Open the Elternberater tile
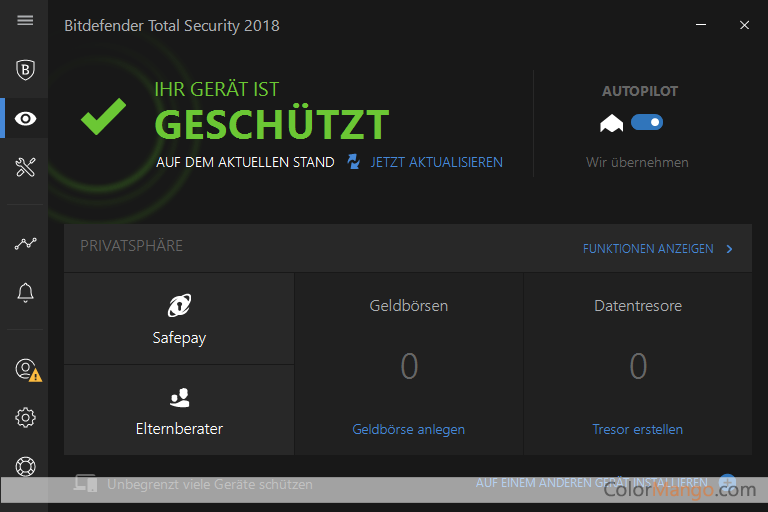Image resolution: width=768 pixels, height=512 pixels. 179,410
